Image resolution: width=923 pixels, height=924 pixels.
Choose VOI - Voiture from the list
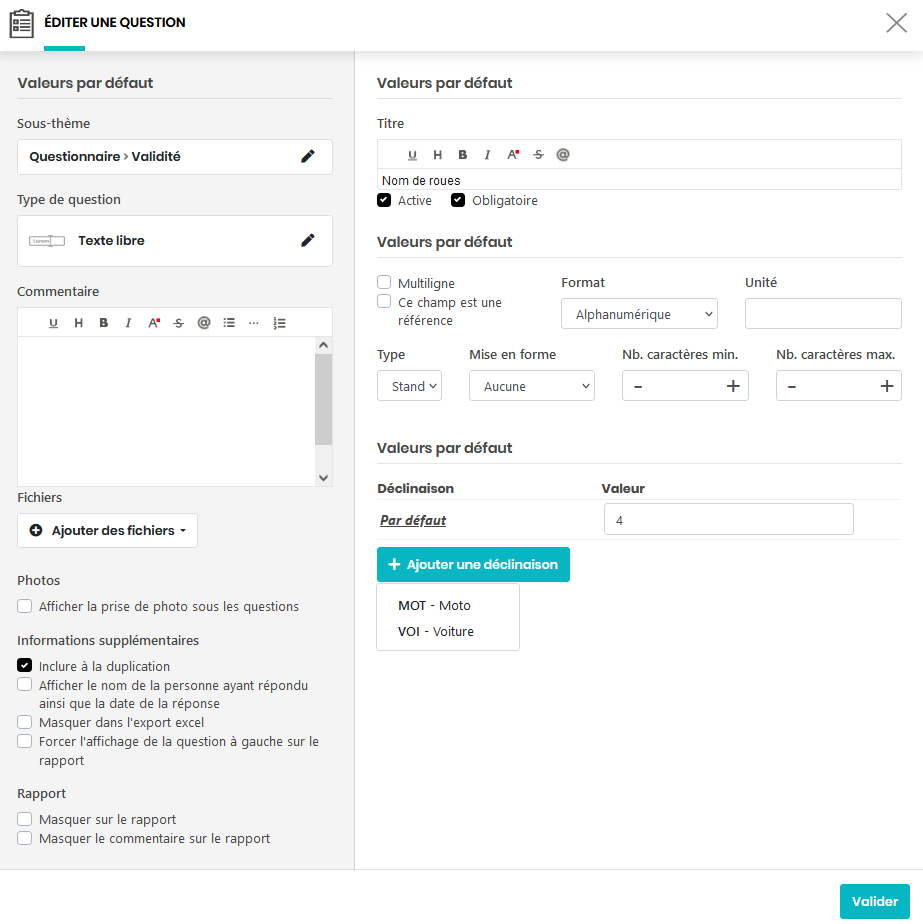(x=436, y=631)
